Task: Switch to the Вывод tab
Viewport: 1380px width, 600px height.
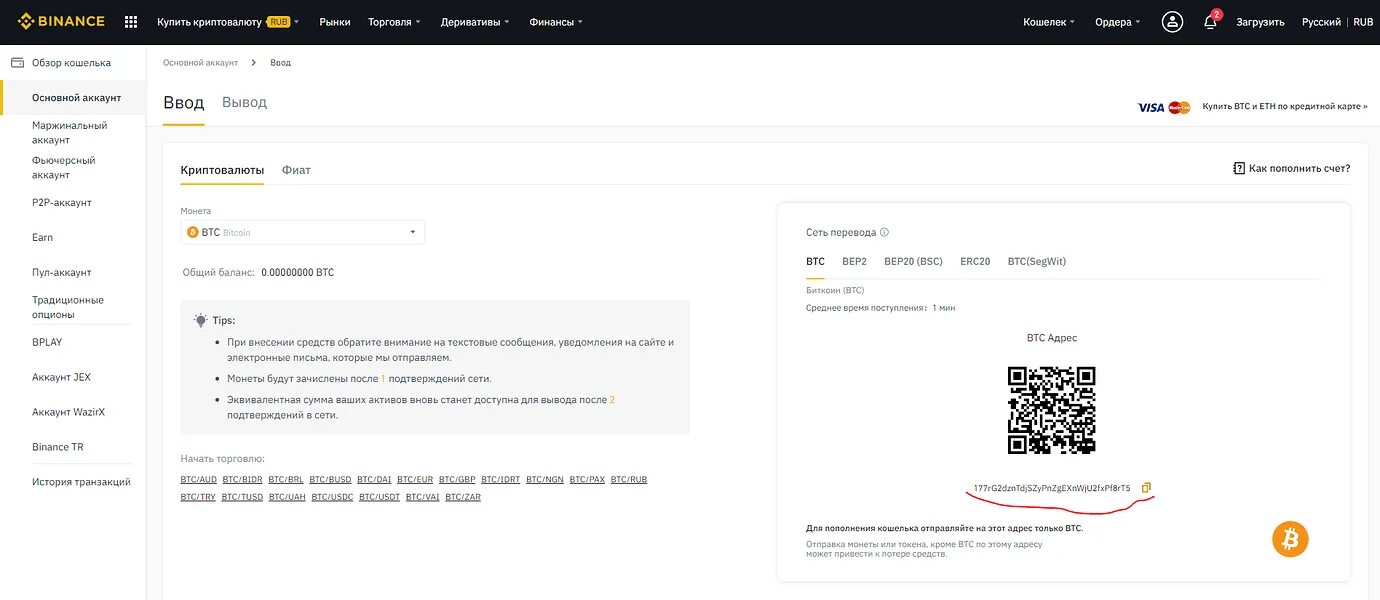Action: pos(244,102)
